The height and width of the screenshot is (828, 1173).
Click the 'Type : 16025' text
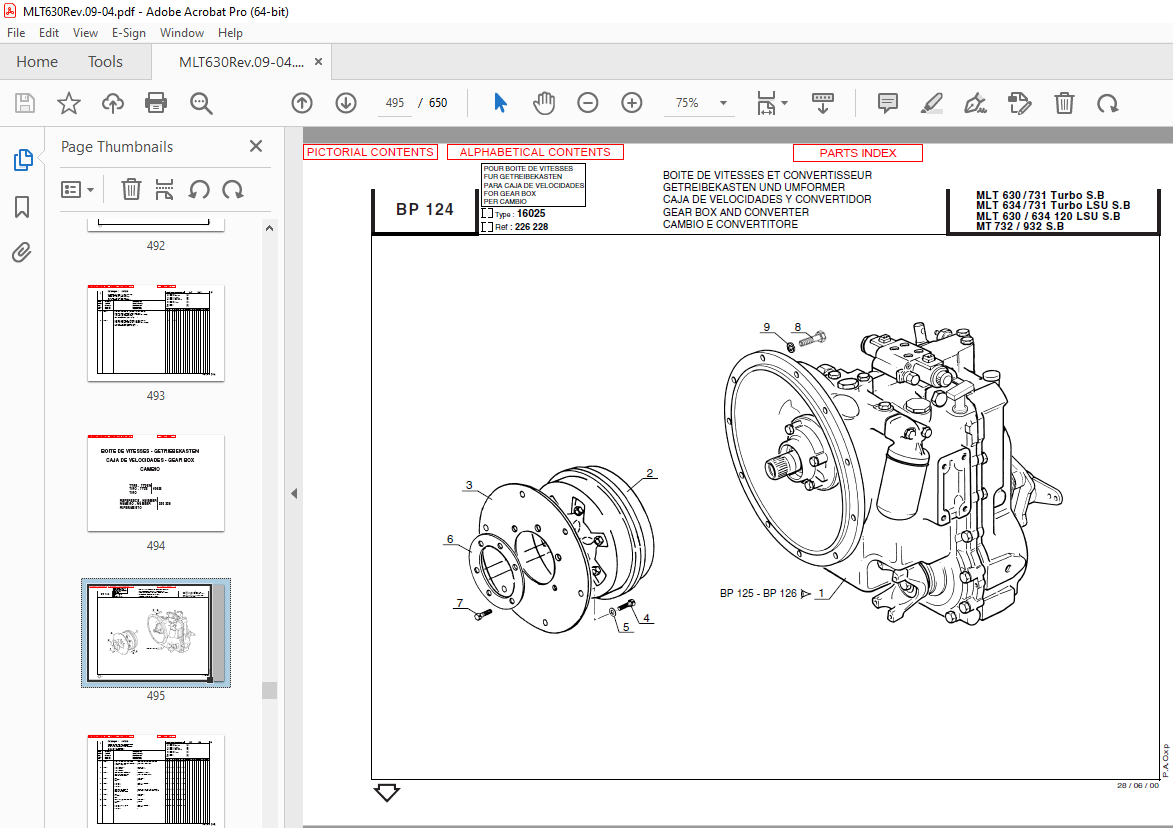click(x=520, y=214)
